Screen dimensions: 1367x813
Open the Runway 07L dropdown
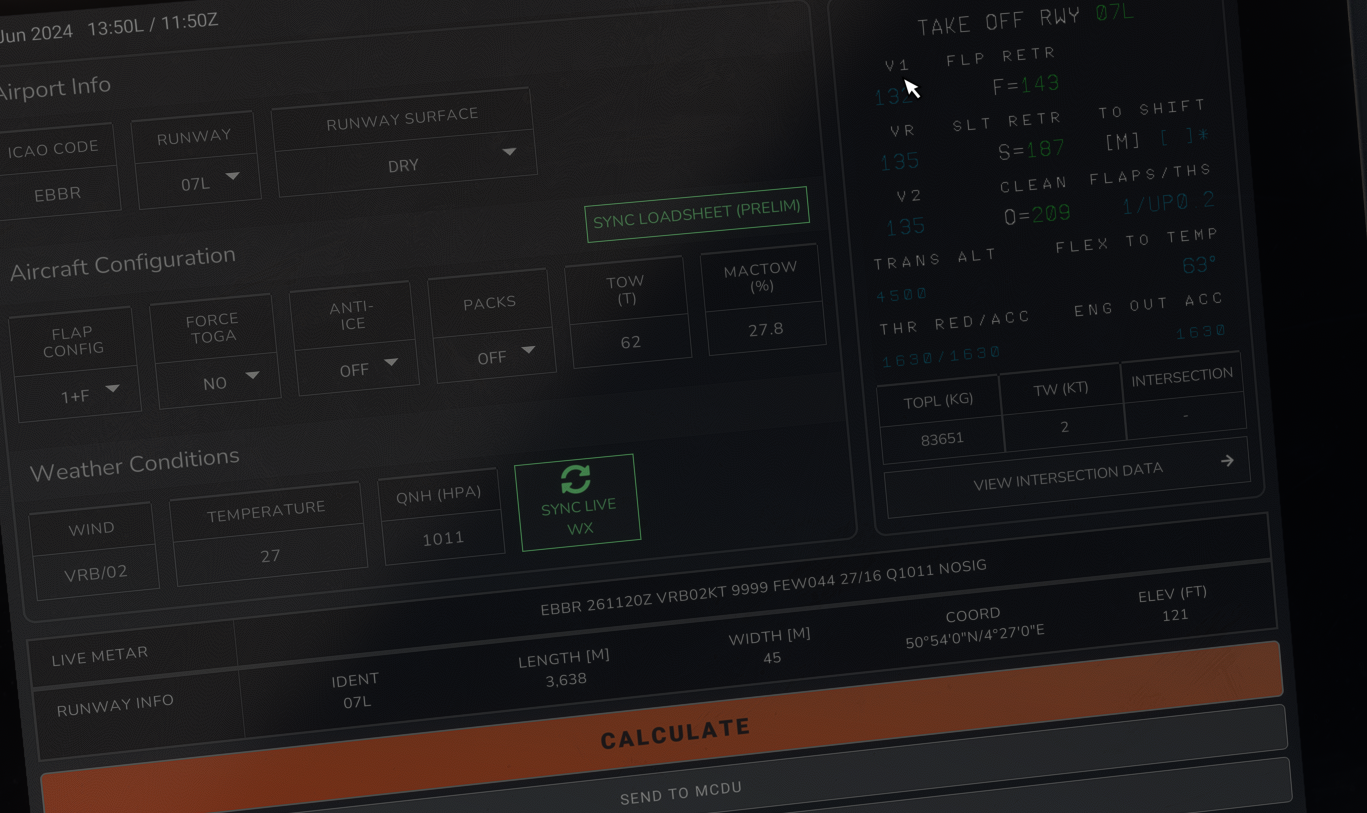point(197,181)
